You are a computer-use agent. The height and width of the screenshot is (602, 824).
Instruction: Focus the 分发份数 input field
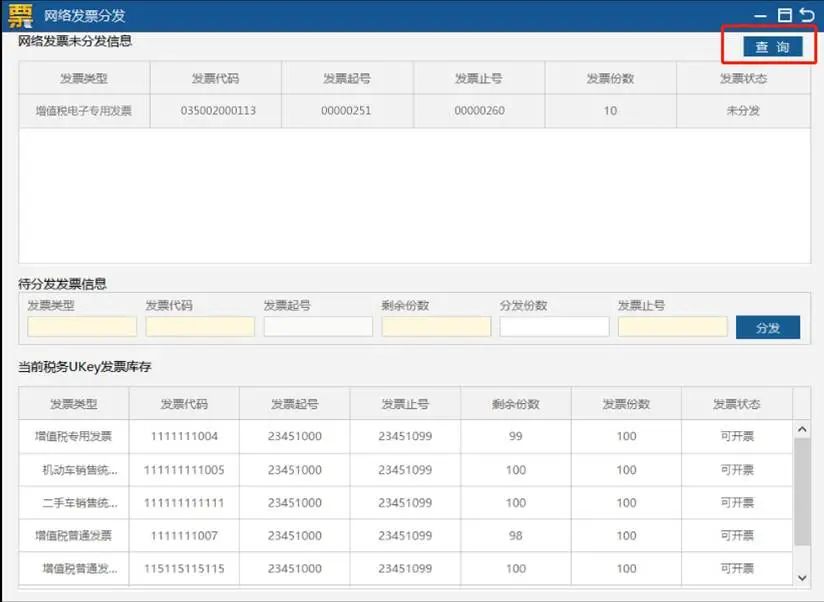point(554,326)
